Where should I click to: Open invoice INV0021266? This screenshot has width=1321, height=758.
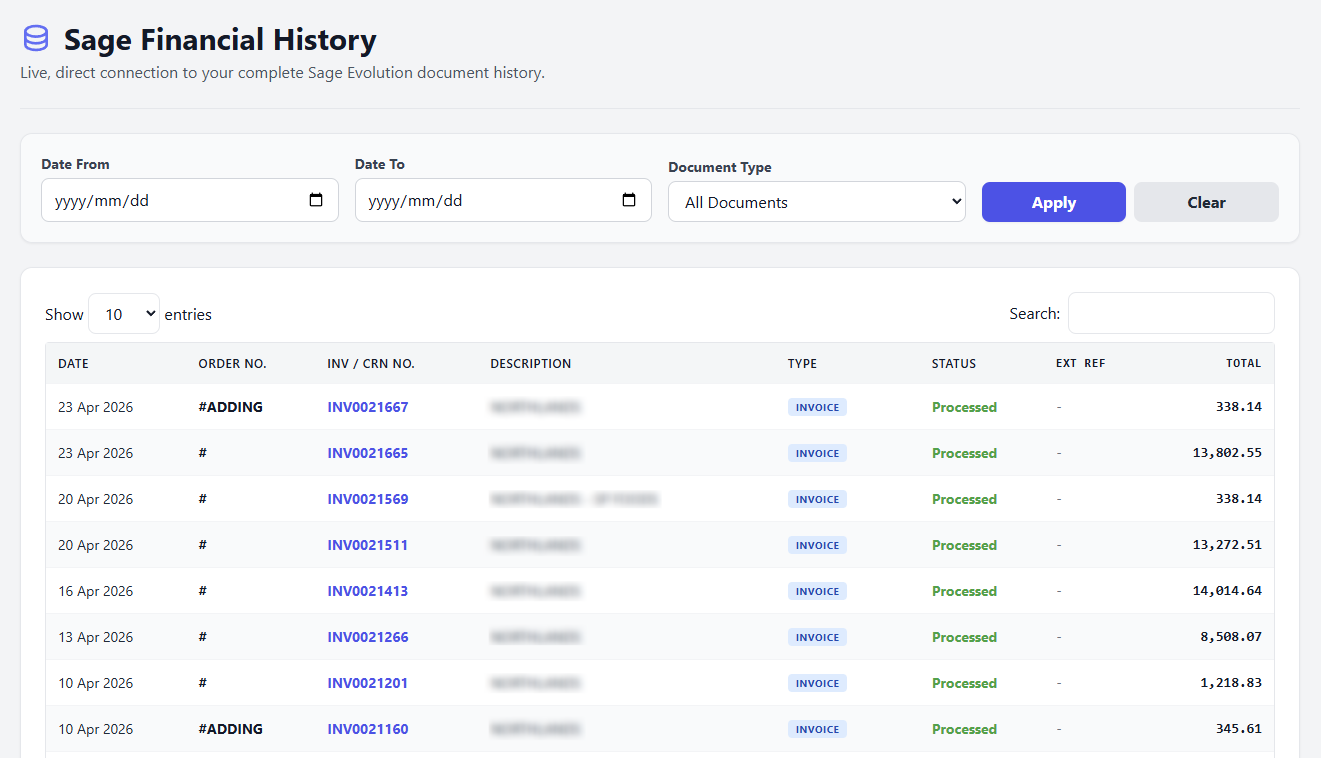click(368, 637)
